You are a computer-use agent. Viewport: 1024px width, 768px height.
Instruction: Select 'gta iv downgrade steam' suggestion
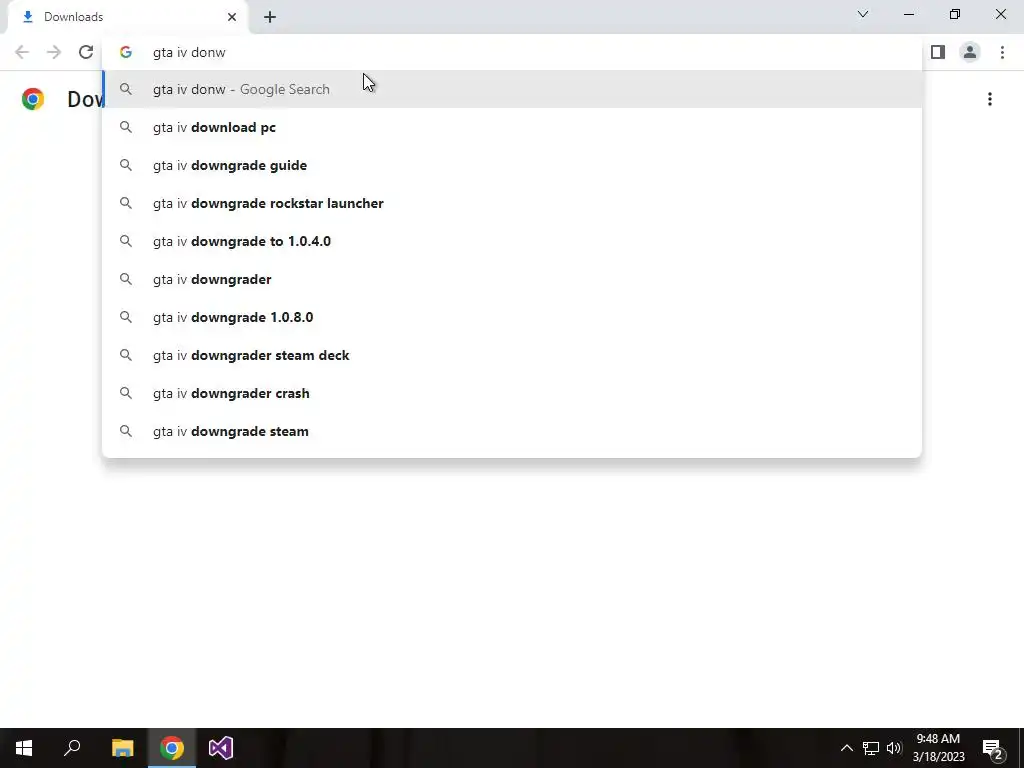pos(512,431)
